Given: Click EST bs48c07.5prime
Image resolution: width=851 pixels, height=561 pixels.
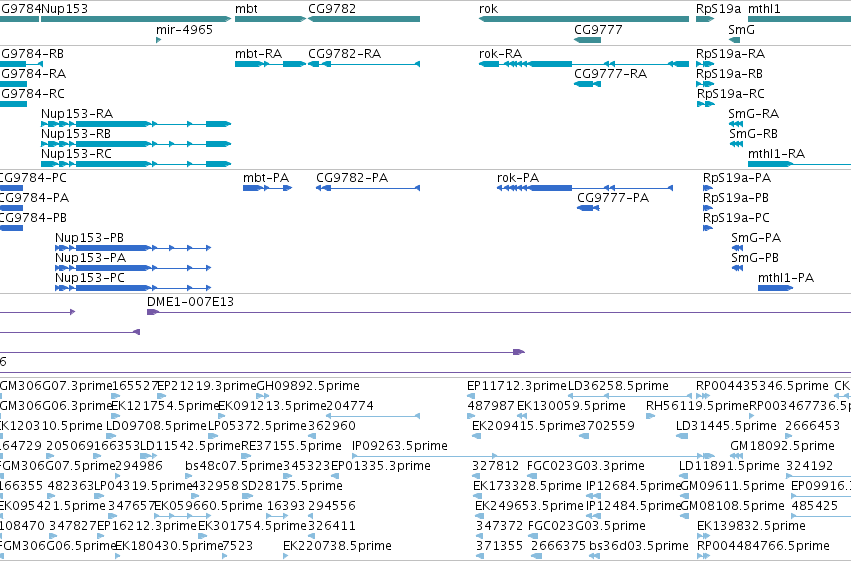Looking at the screenshot, I should point(189,476).
